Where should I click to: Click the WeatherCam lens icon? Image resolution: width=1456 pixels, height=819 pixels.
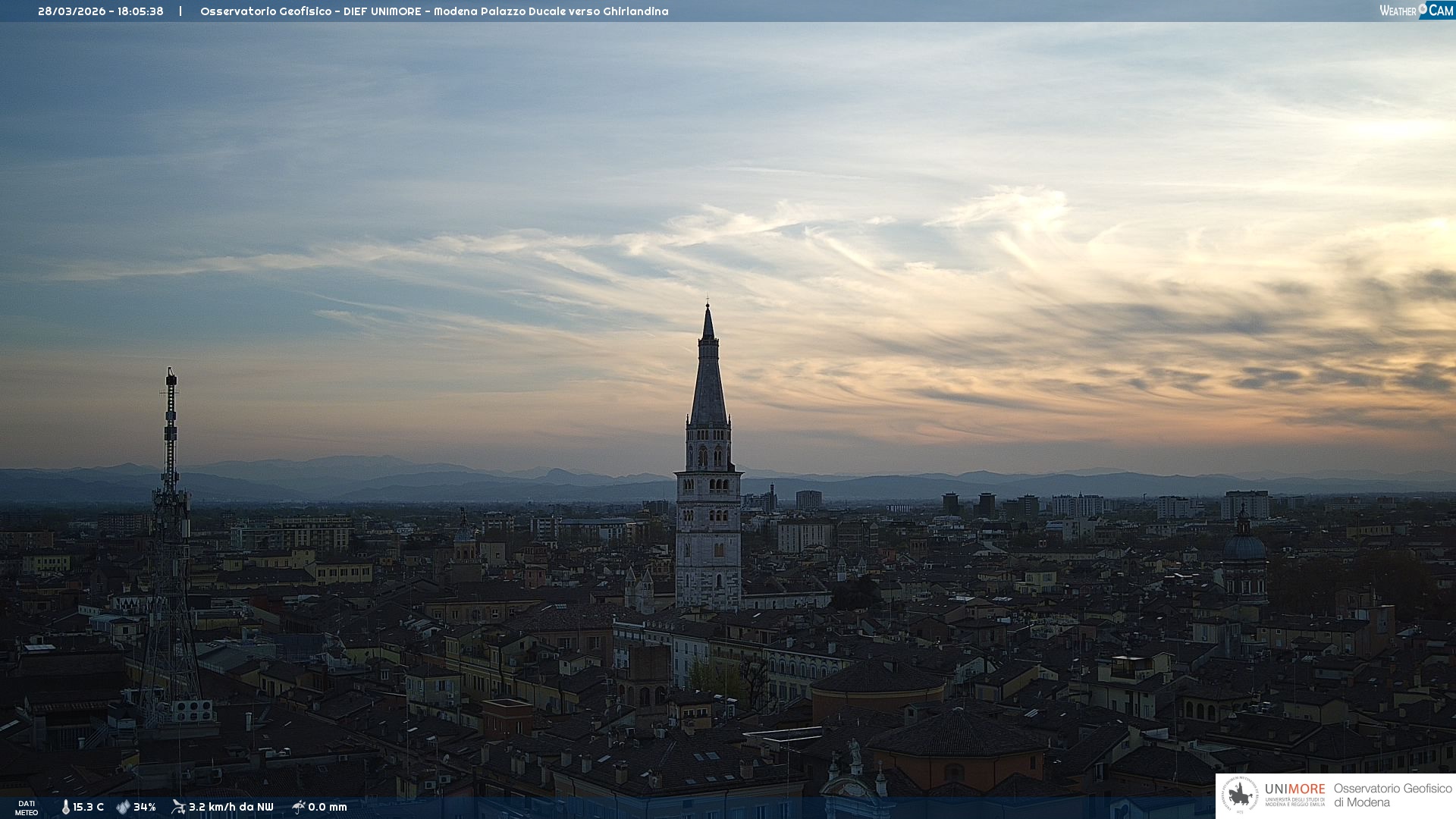(x=1423, y=8)
